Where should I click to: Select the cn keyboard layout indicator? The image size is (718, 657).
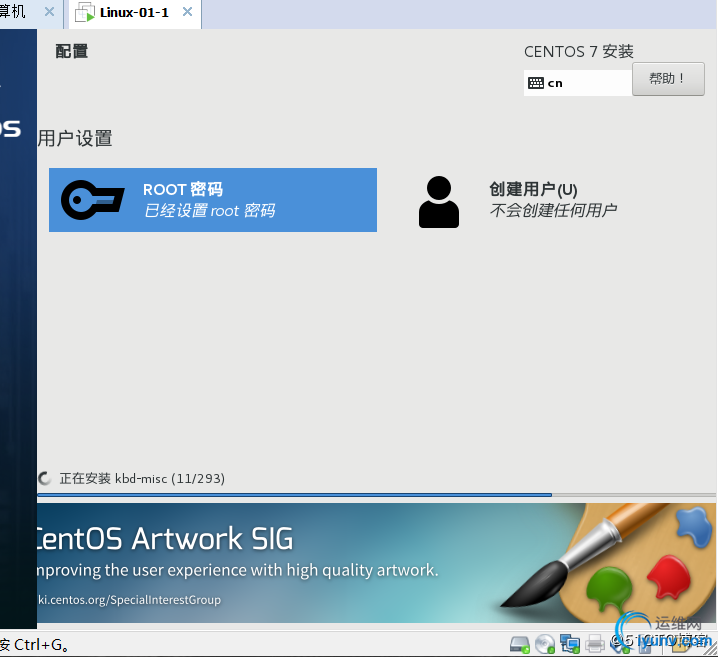[578, 83]
